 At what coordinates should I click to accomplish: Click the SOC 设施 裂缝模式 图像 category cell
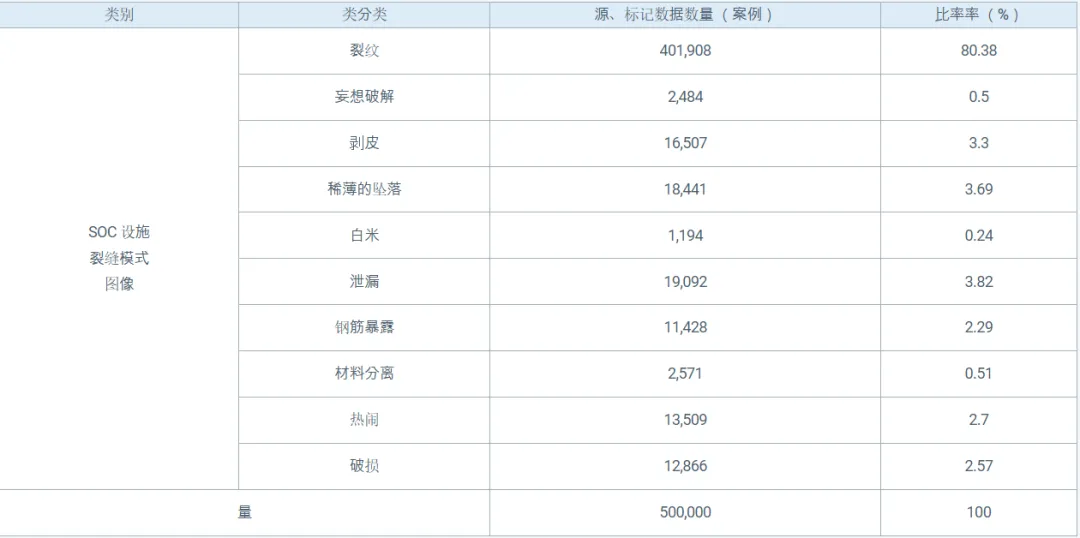[x=119, y=258]
